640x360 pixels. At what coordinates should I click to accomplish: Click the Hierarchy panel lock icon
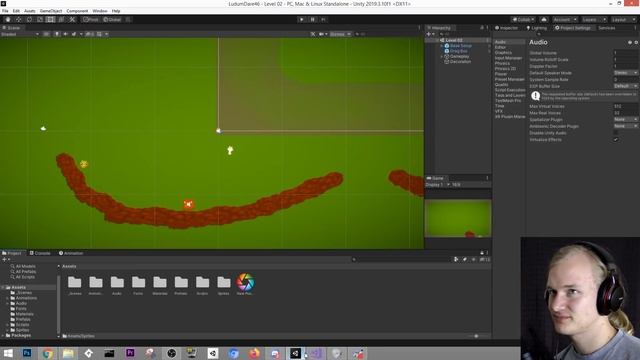(482, 28)
